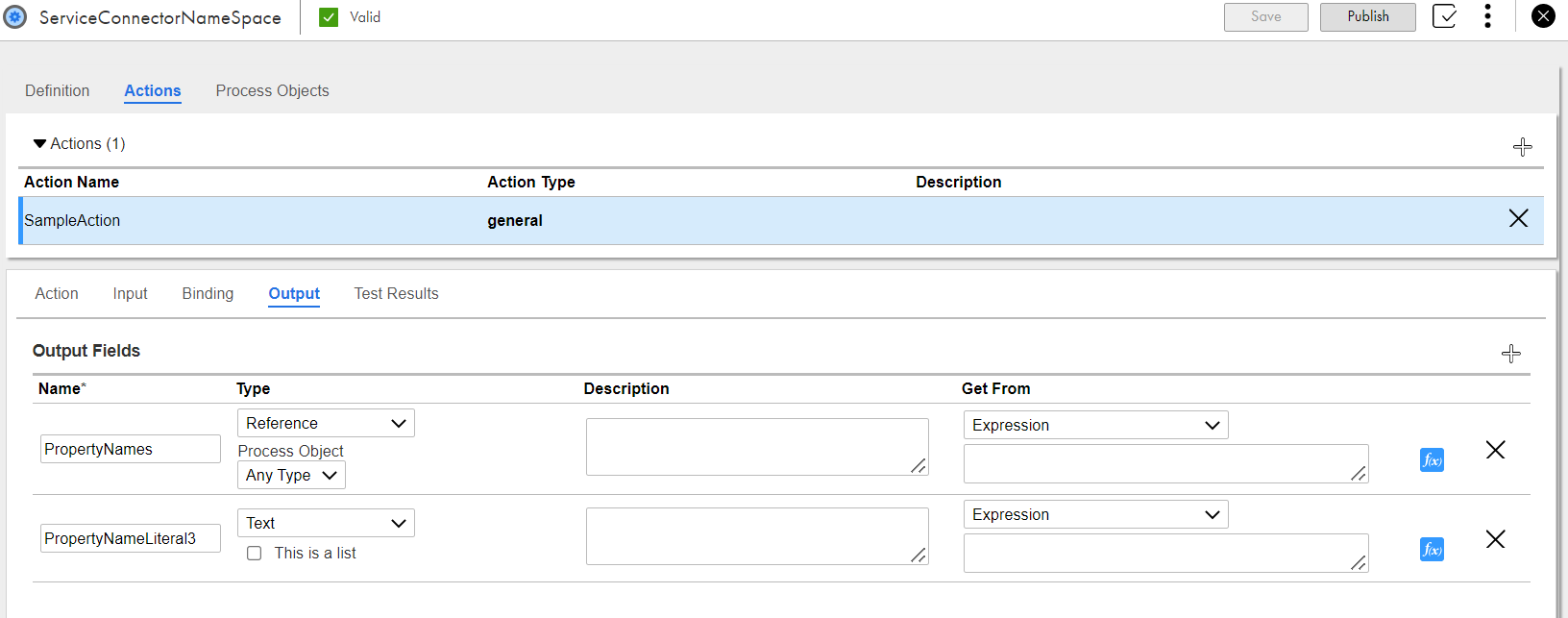Click the green Valid checkmark icon
This screenshot has height=618, width=1568.
pyautogui.click(x=329, y=17)
